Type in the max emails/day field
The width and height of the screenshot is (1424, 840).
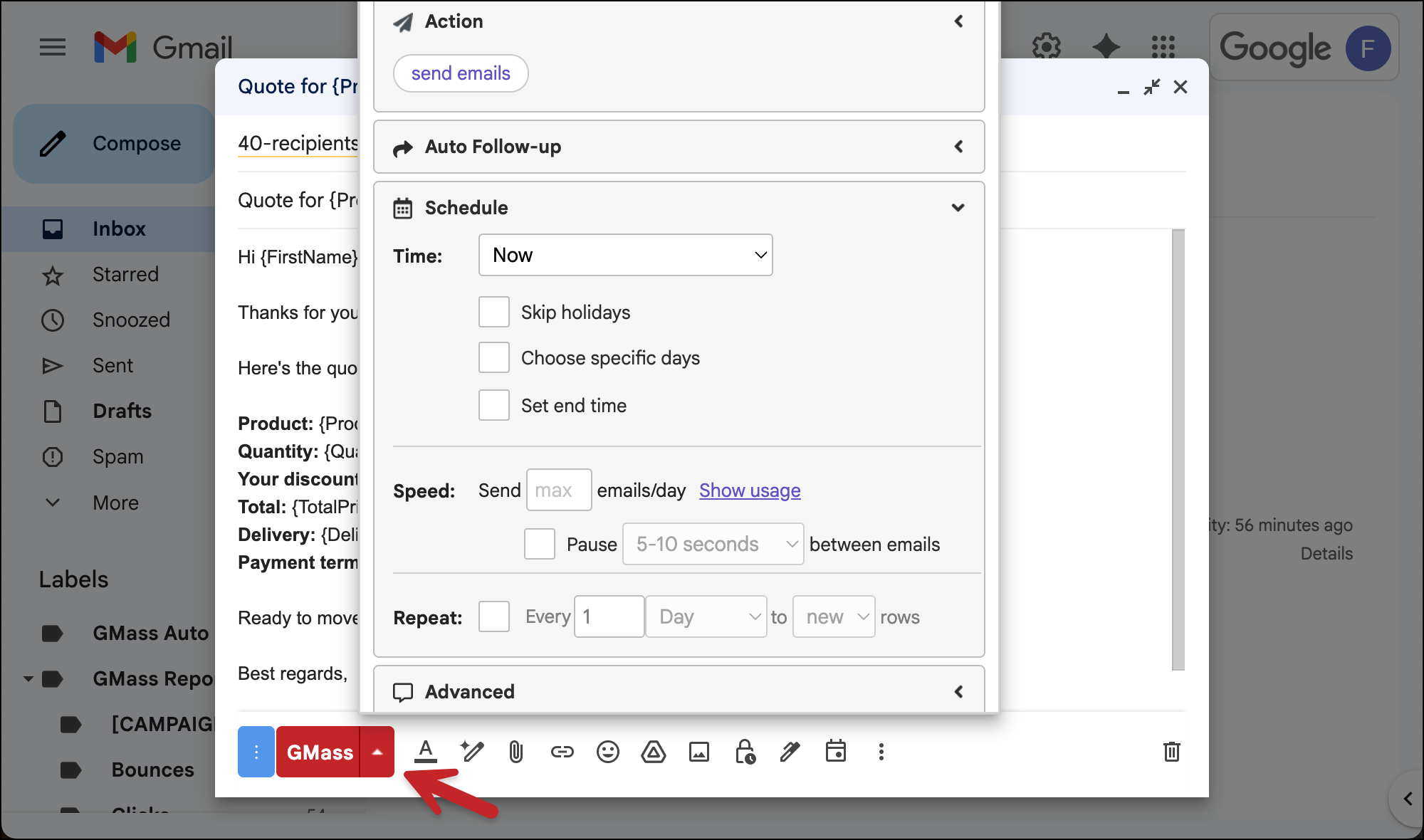coord(558,490)
